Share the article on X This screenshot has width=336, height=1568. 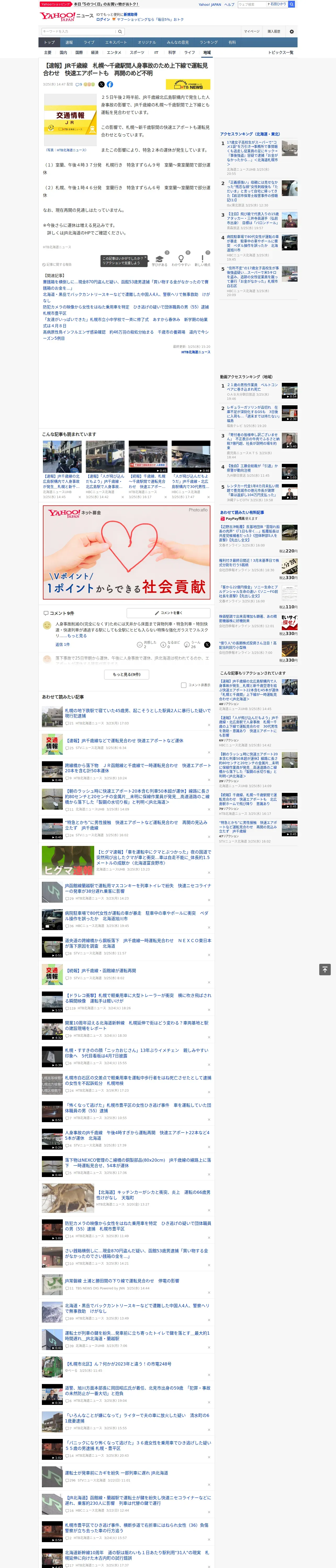pos(101,85)
